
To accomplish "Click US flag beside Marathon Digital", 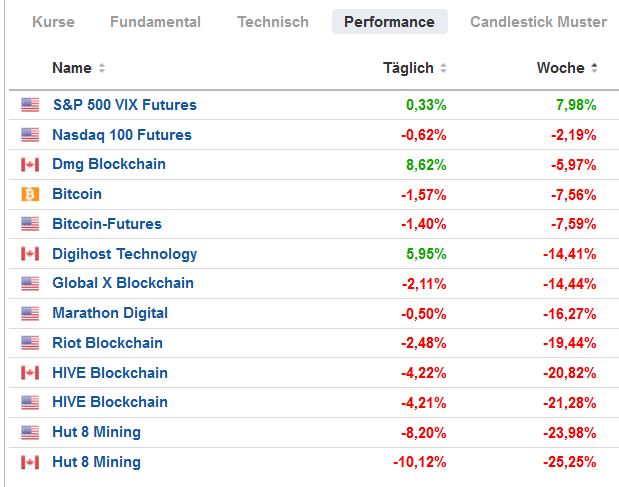I will click(x=30, y=313).
